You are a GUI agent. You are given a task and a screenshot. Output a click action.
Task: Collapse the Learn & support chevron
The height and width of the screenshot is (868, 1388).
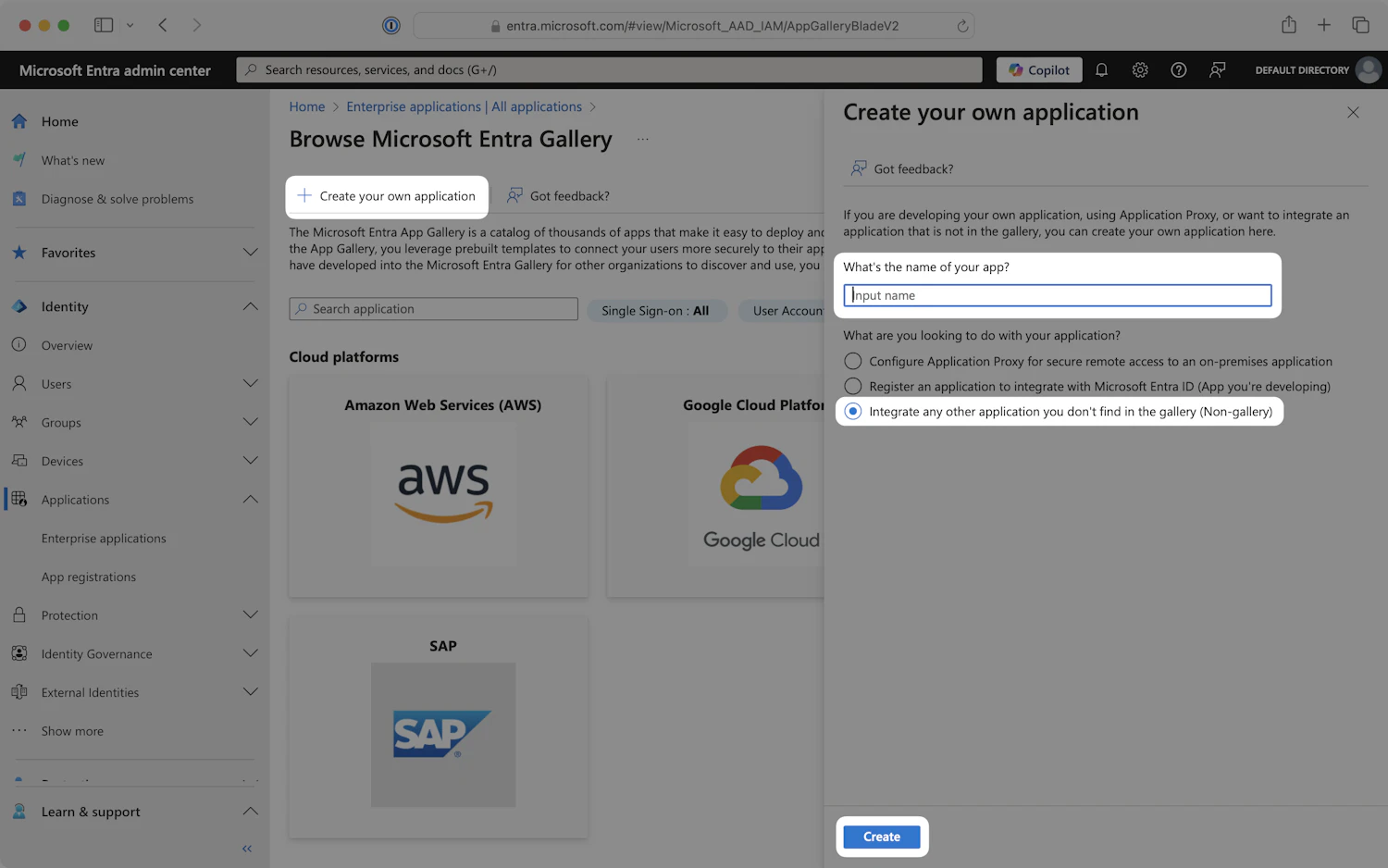pyautogui.click(x=250, y=812)
